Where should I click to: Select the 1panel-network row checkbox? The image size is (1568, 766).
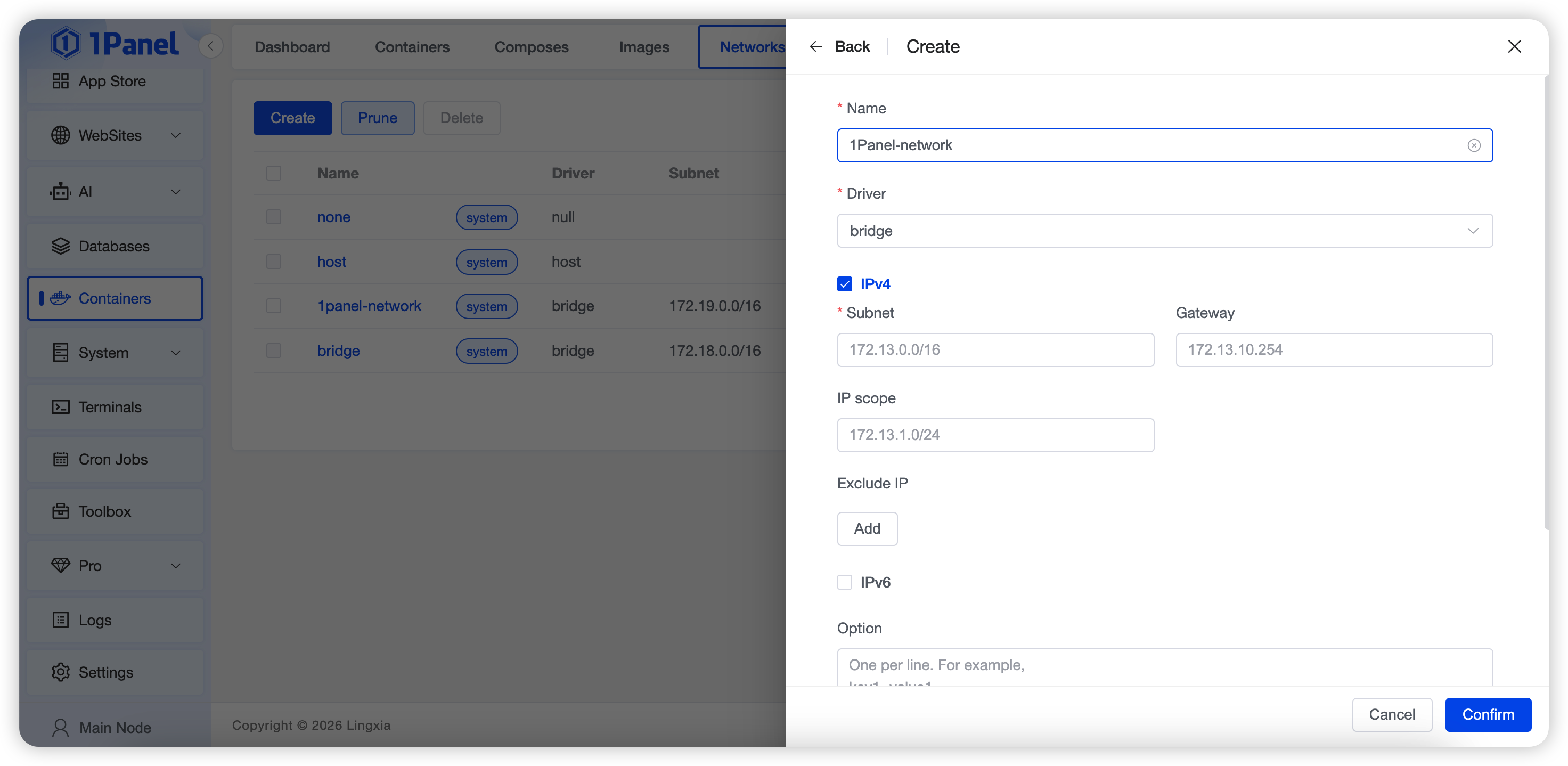pyautogui.click(x=274, y=306)
